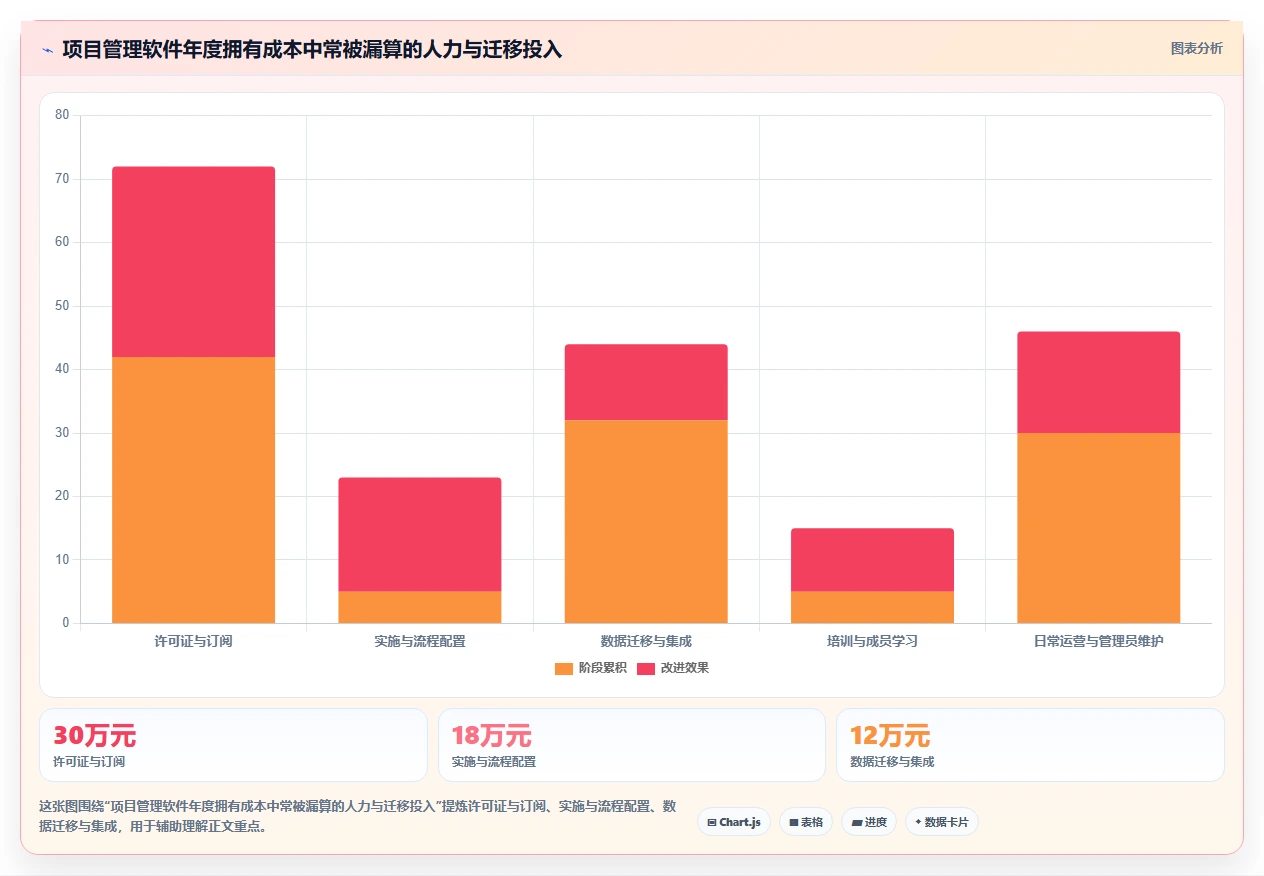Screen dimensions: 1264x876
Task: Click the icon in the Chart.js chip
Action: 711,822
